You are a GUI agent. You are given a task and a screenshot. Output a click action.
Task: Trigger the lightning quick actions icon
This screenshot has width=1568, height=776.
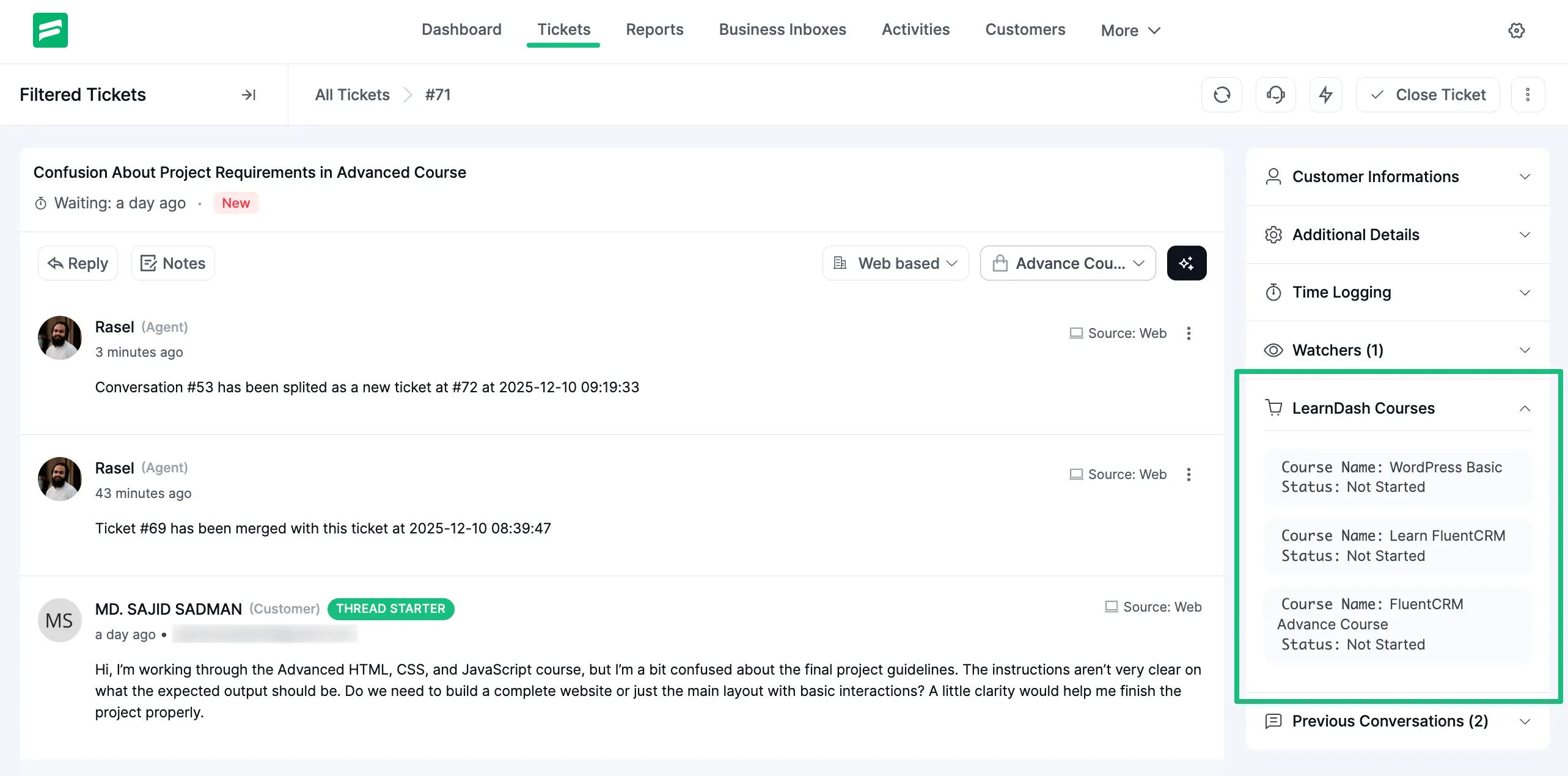tap(1325, 94)
